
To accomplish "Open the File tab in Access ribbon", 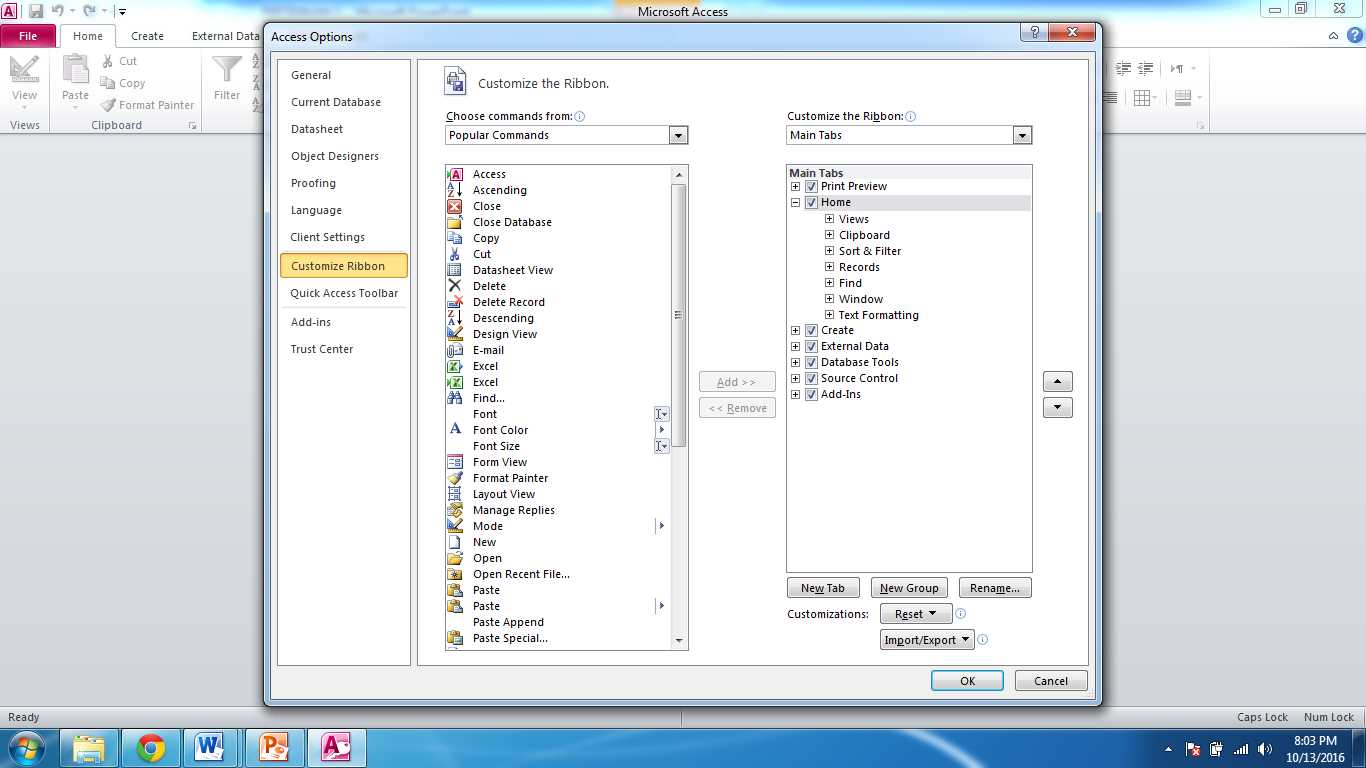I will coord(28,36).
